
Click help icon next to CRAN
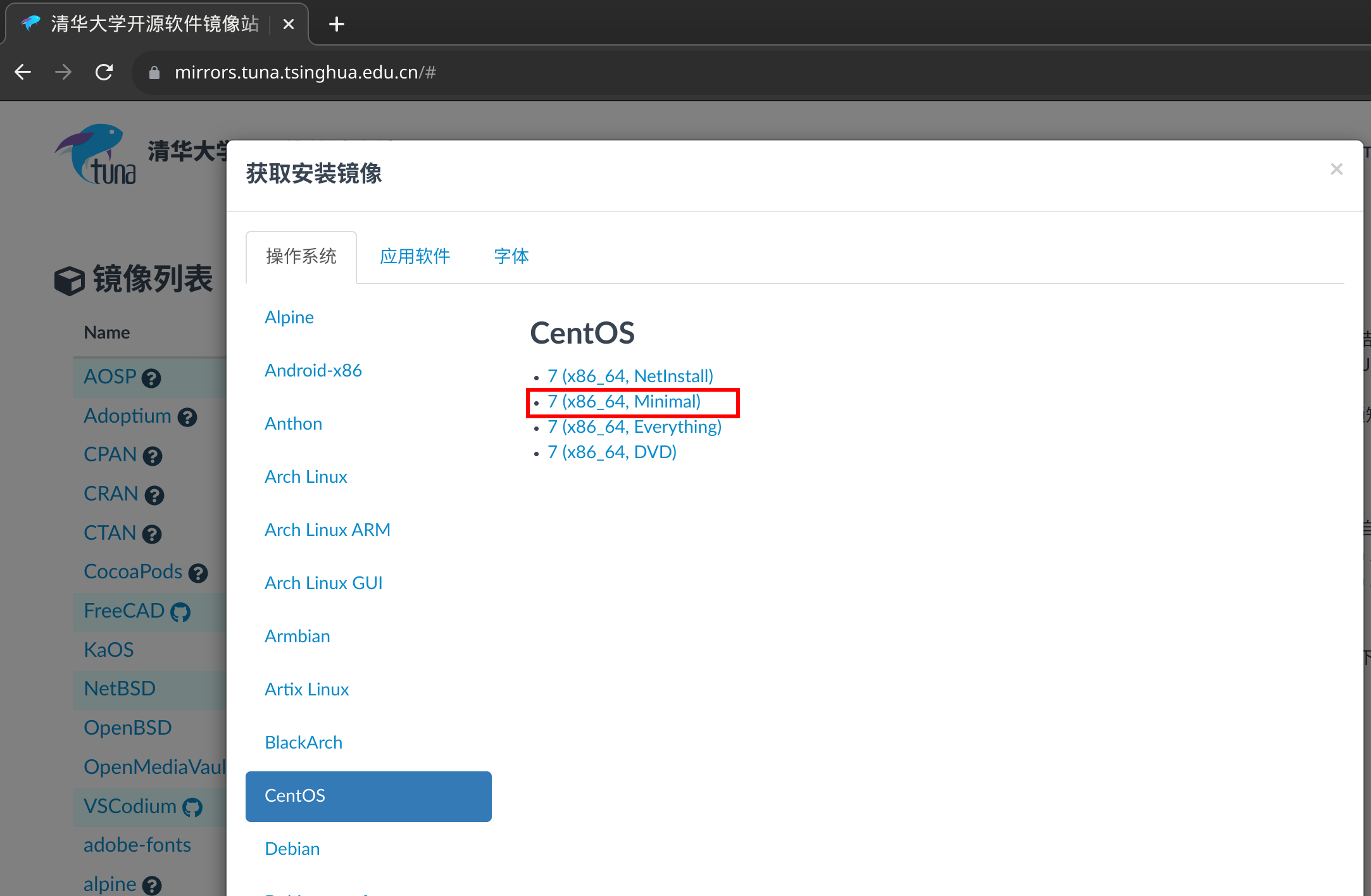point(154,495)
